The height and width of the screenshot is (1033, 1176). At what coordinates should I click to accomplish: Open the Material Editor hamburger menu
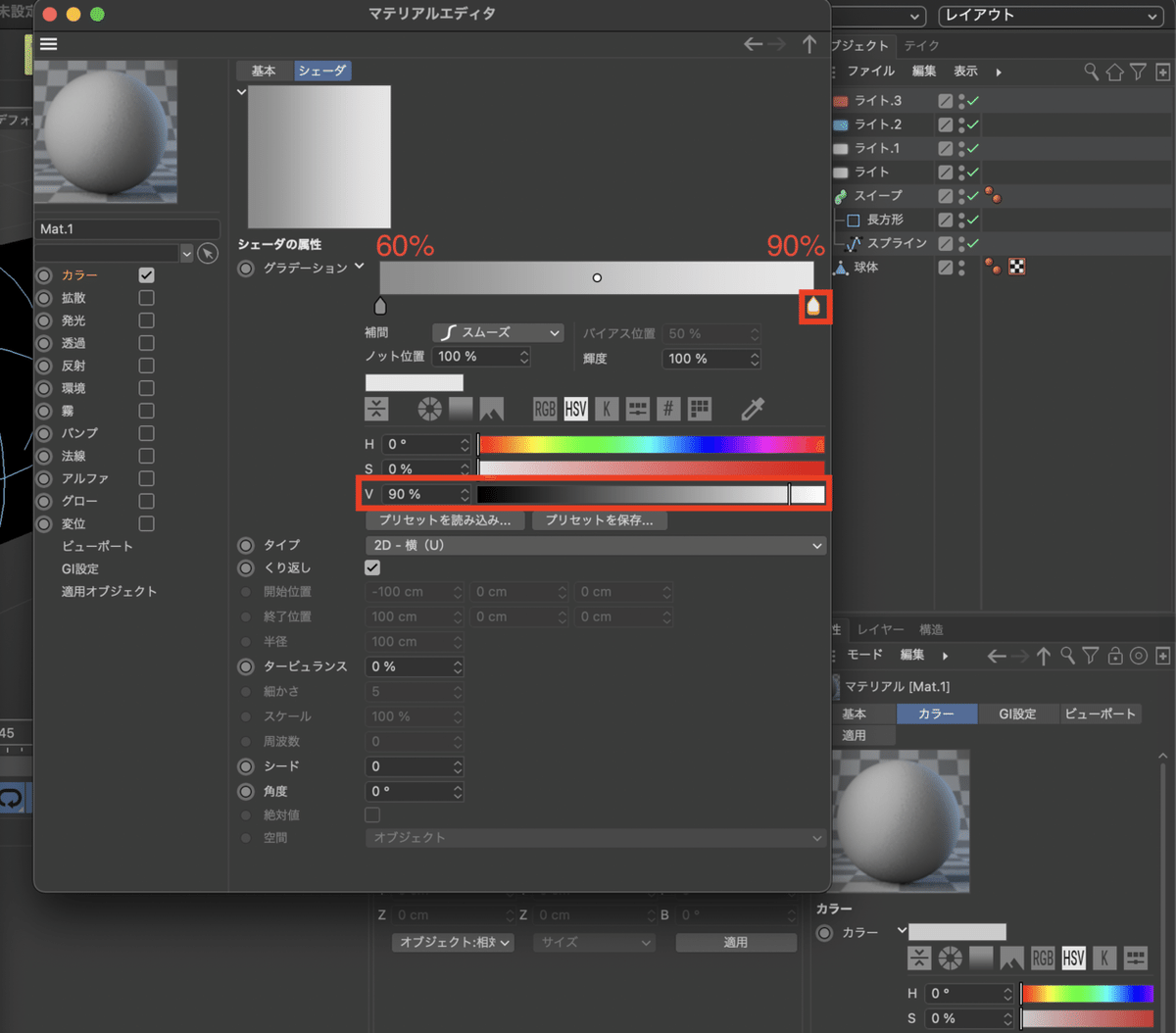(x=48, y=44)
